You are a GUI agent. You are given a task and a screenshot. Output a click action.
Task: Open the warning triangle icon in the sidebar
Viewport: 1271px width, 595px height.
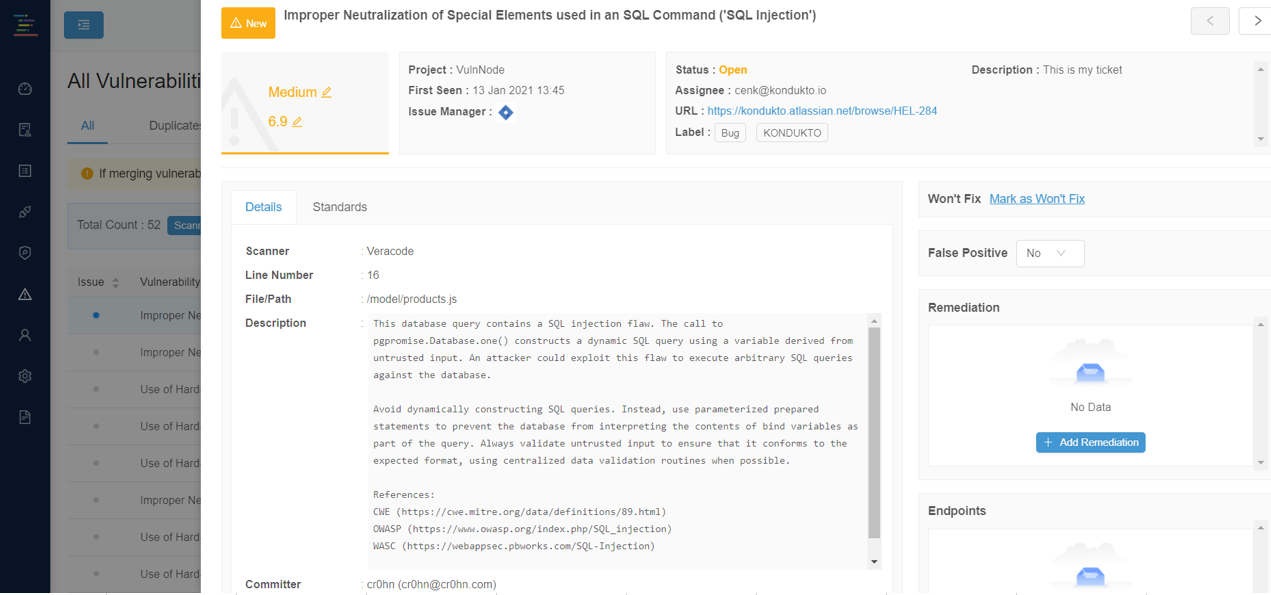click(25, 294)
